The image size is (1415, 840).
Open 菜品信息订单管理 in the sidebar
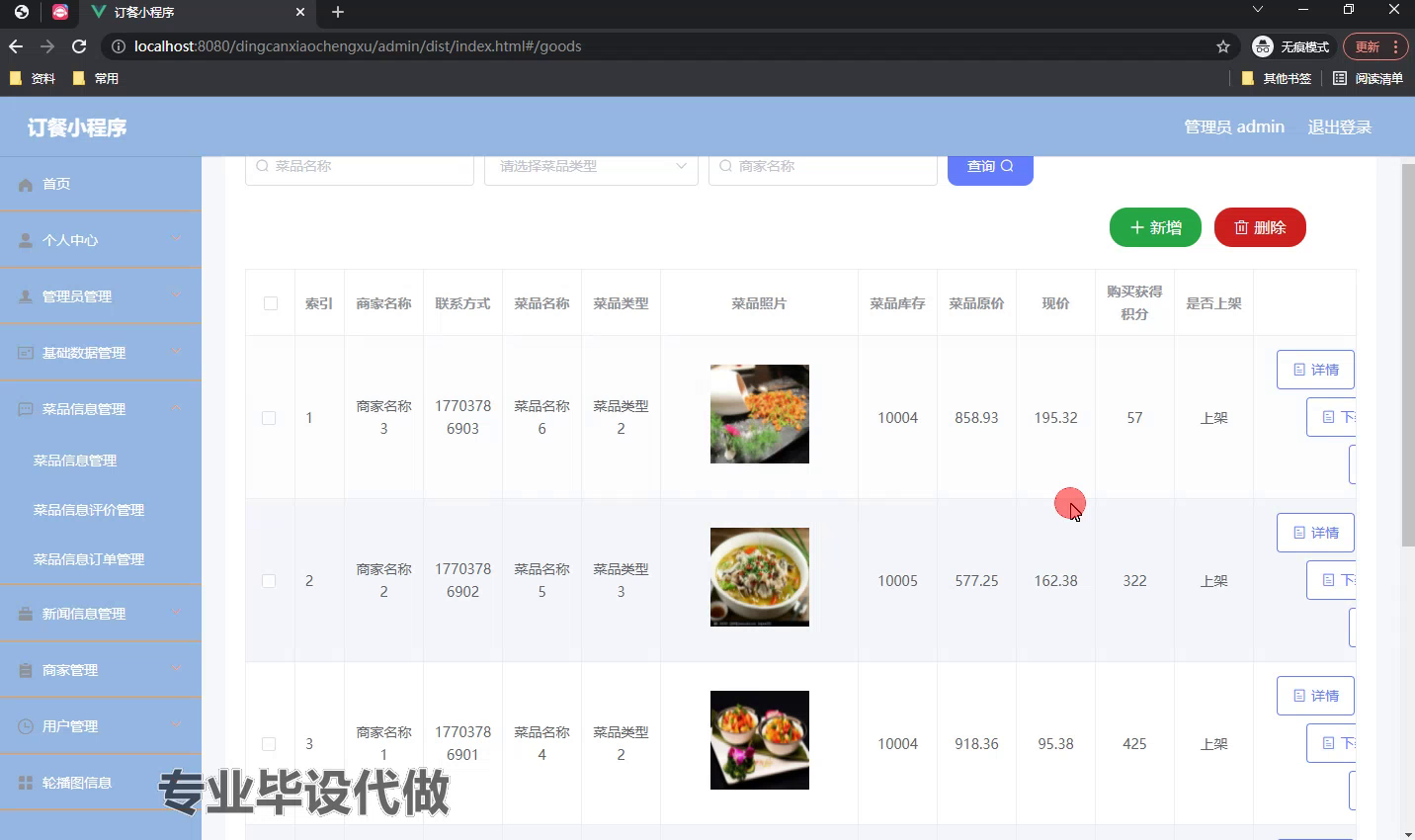89,559
